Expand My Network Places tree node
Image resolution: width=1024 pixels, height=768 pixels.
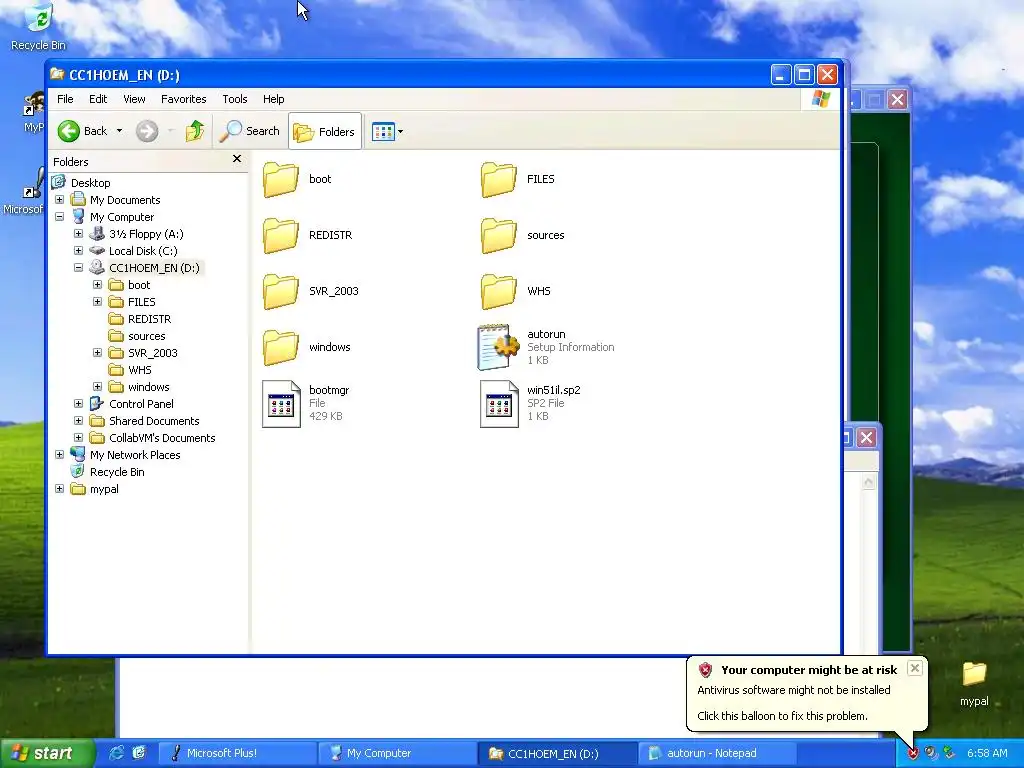tap(59, 455)
